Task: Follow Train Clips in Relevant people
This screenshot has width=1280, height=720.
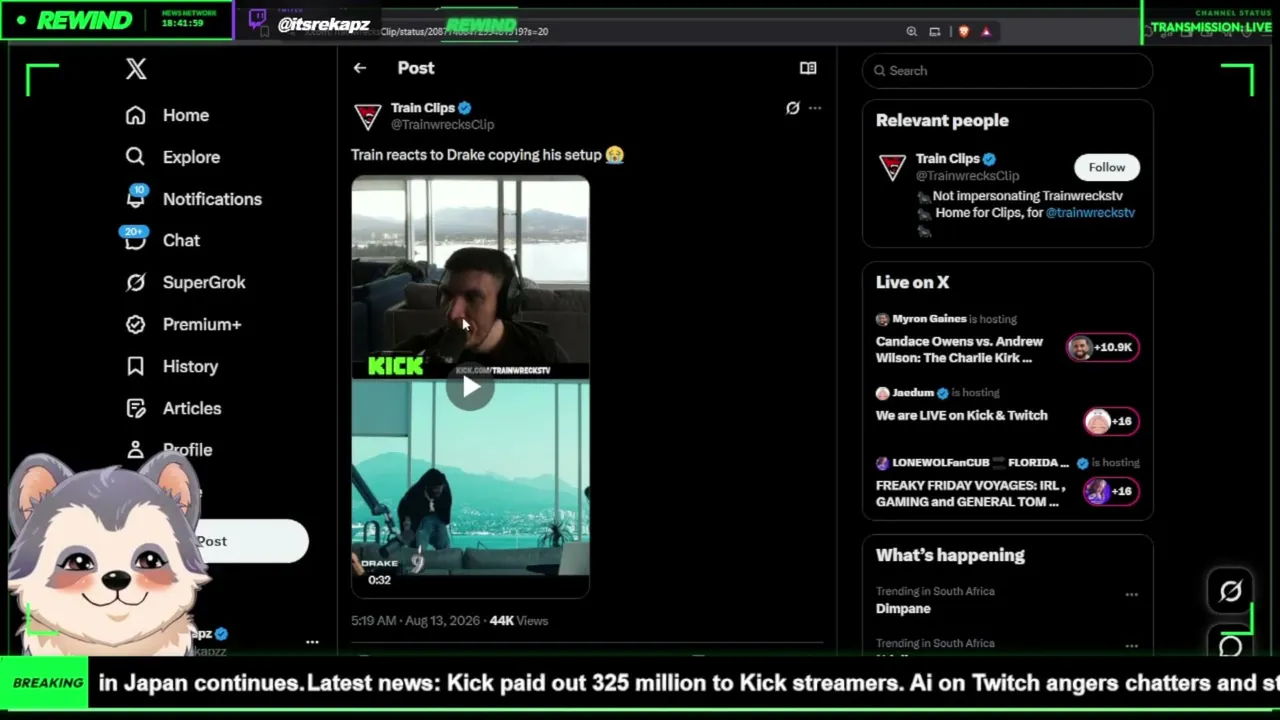Action: click(x=1106, y=167)
